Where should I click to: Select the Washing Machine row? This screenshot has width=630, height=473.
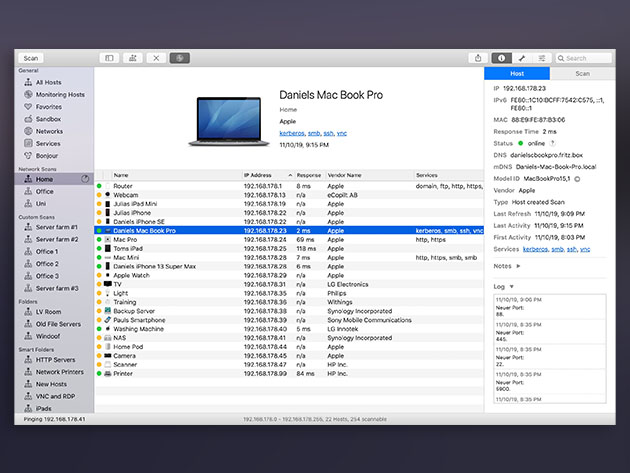(x=289, y=329)
